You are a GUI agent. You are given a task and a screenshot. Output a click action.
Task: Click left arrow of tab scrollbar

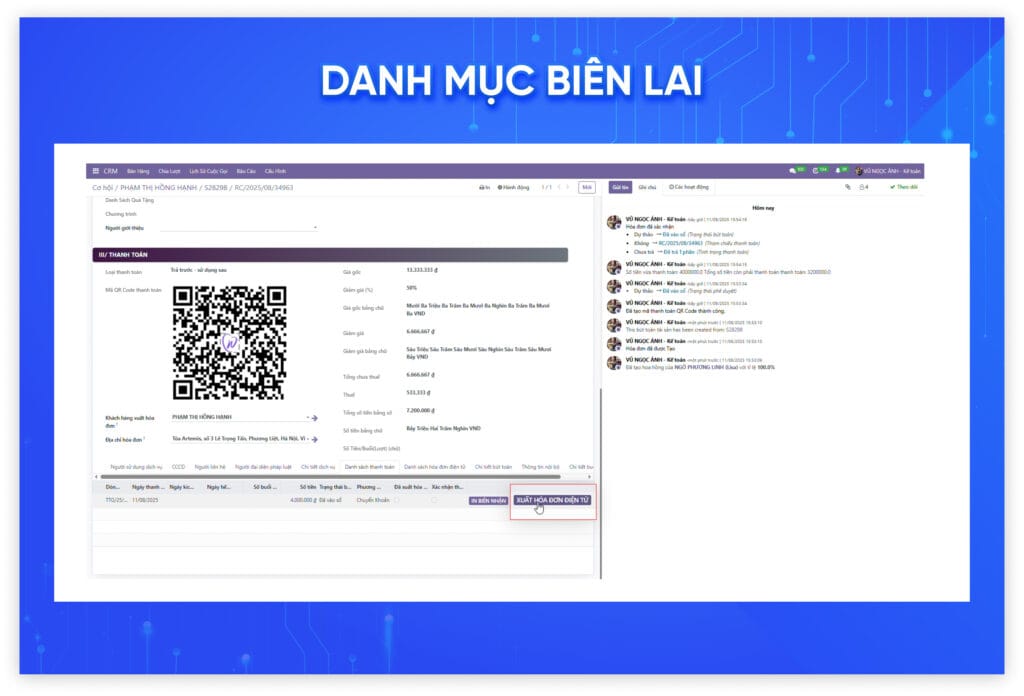[x=96, y=477]
